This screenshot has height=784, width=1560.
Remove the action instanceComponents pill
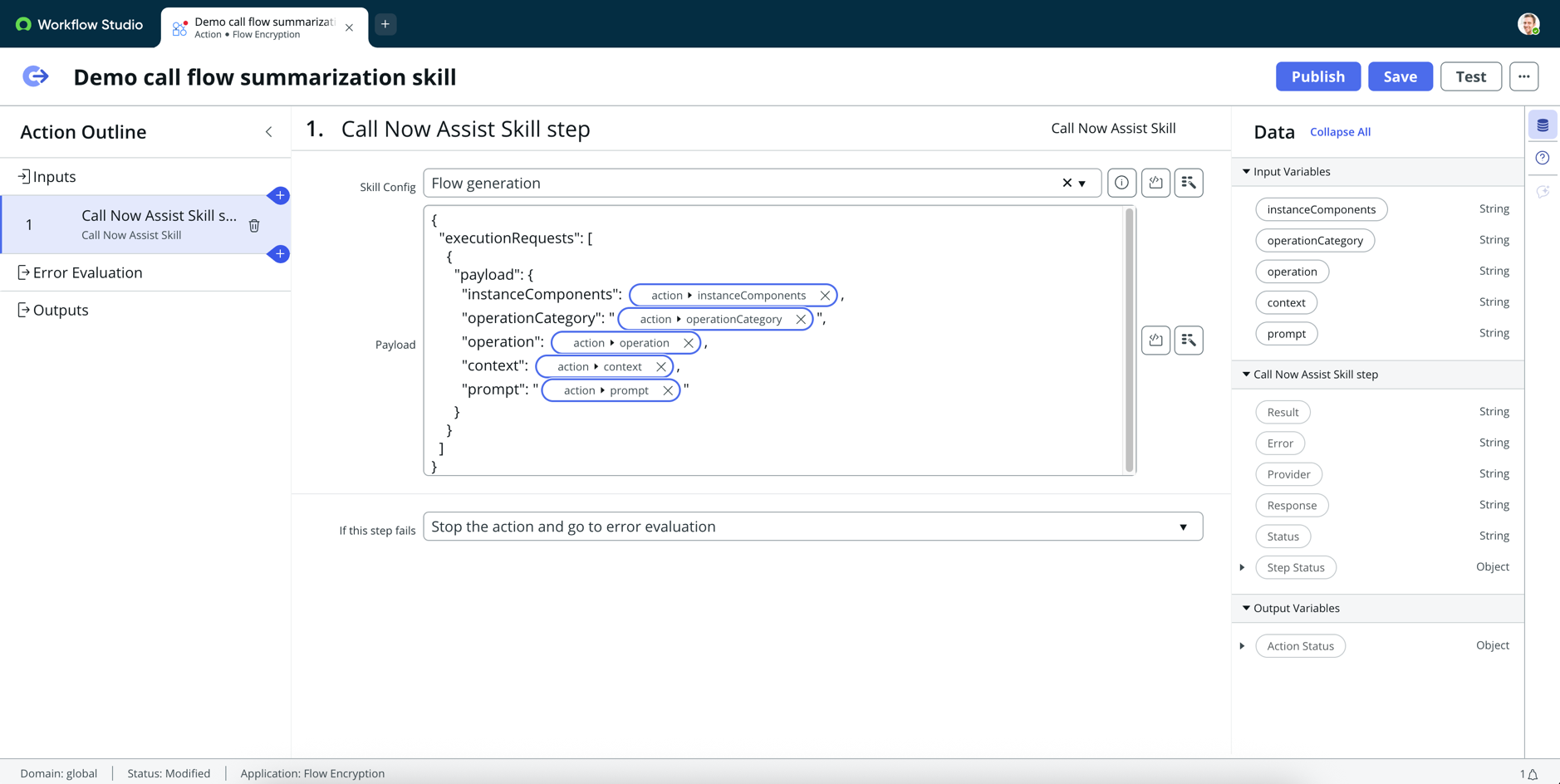(825, 295)
